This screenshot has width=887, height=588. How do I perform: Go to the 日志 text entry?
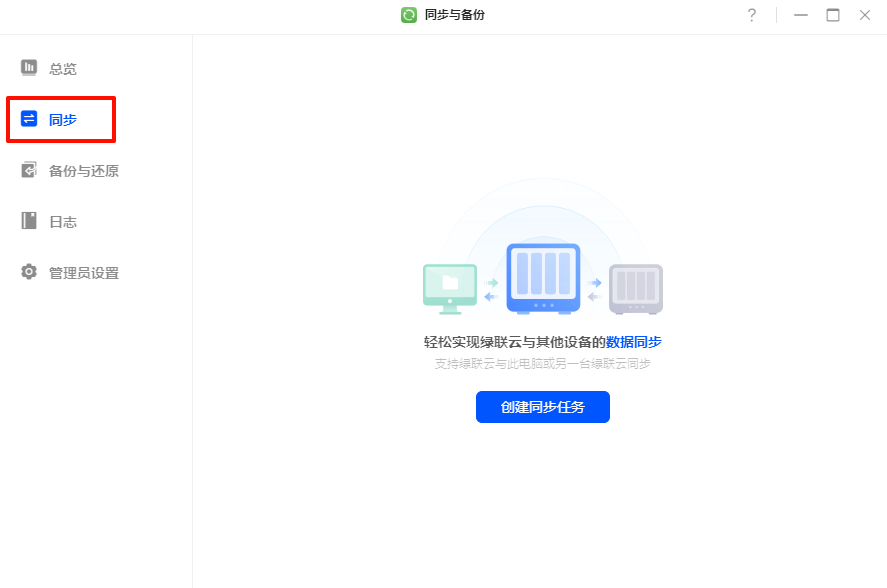[63, 222]
